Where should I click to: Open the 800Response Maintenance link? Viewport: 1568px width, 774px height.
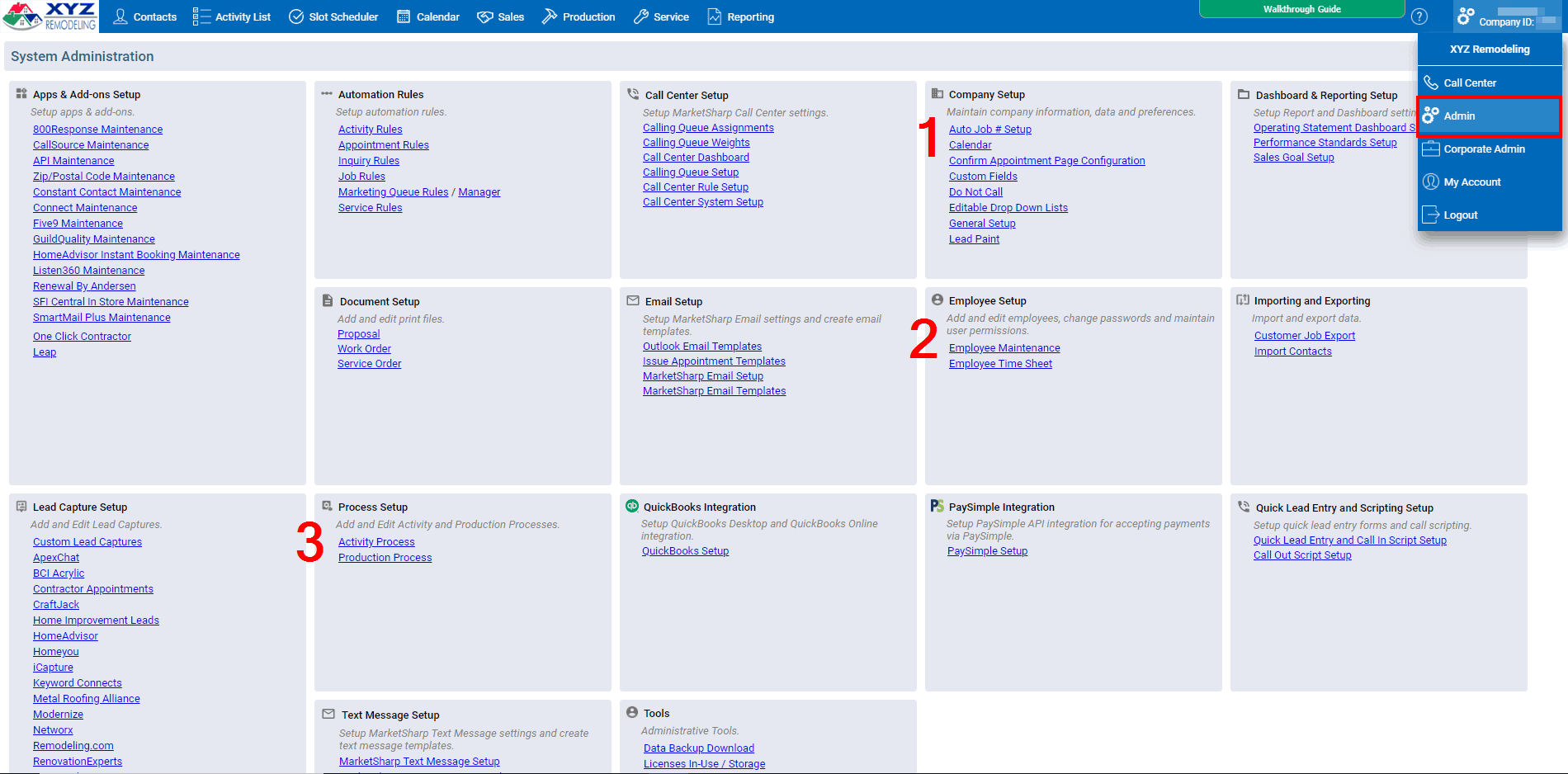tap(97, 130)
